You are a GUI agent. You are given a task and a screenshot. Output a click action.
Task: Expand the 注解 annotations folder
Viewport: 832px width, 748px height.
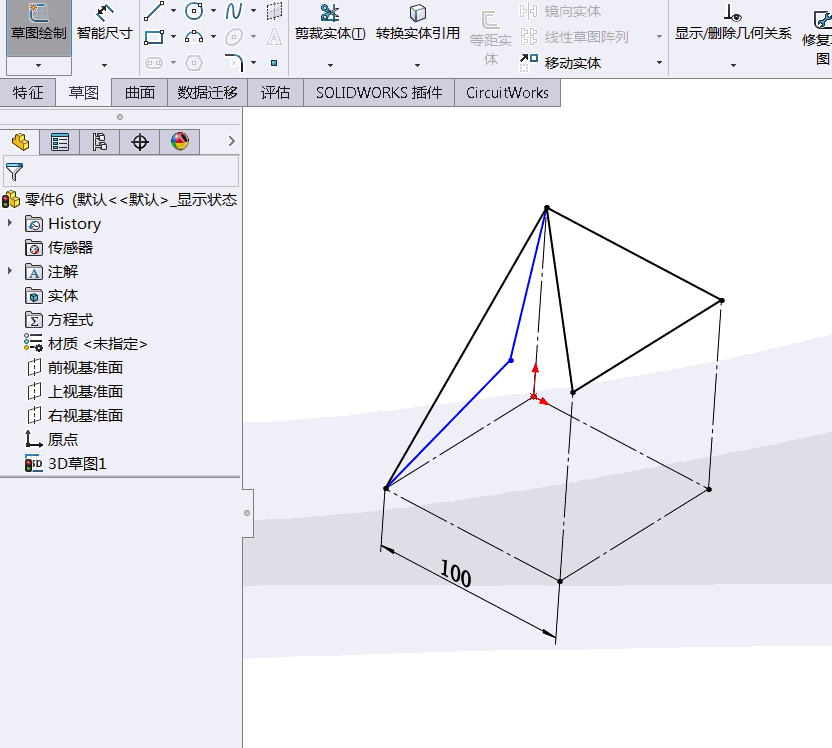tap(10, 271)
